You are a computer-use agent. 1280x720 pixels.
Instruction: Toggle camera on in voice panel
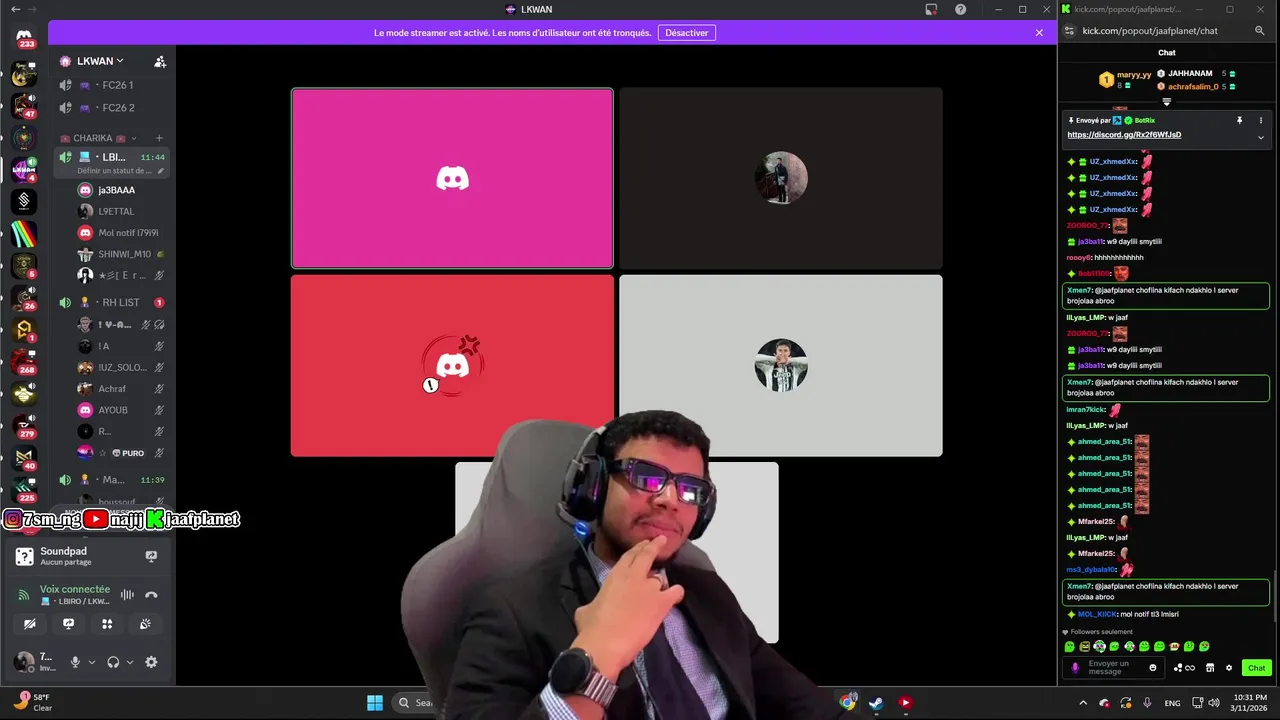[30, 623]
